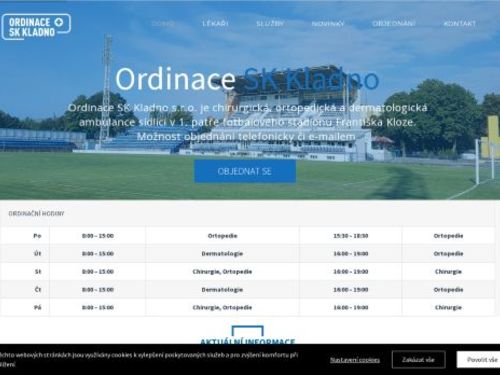Click the morning Ortopedie cell in Po row
The width and height of the screenshot is (500, 375).
click(x=222, y=236)
